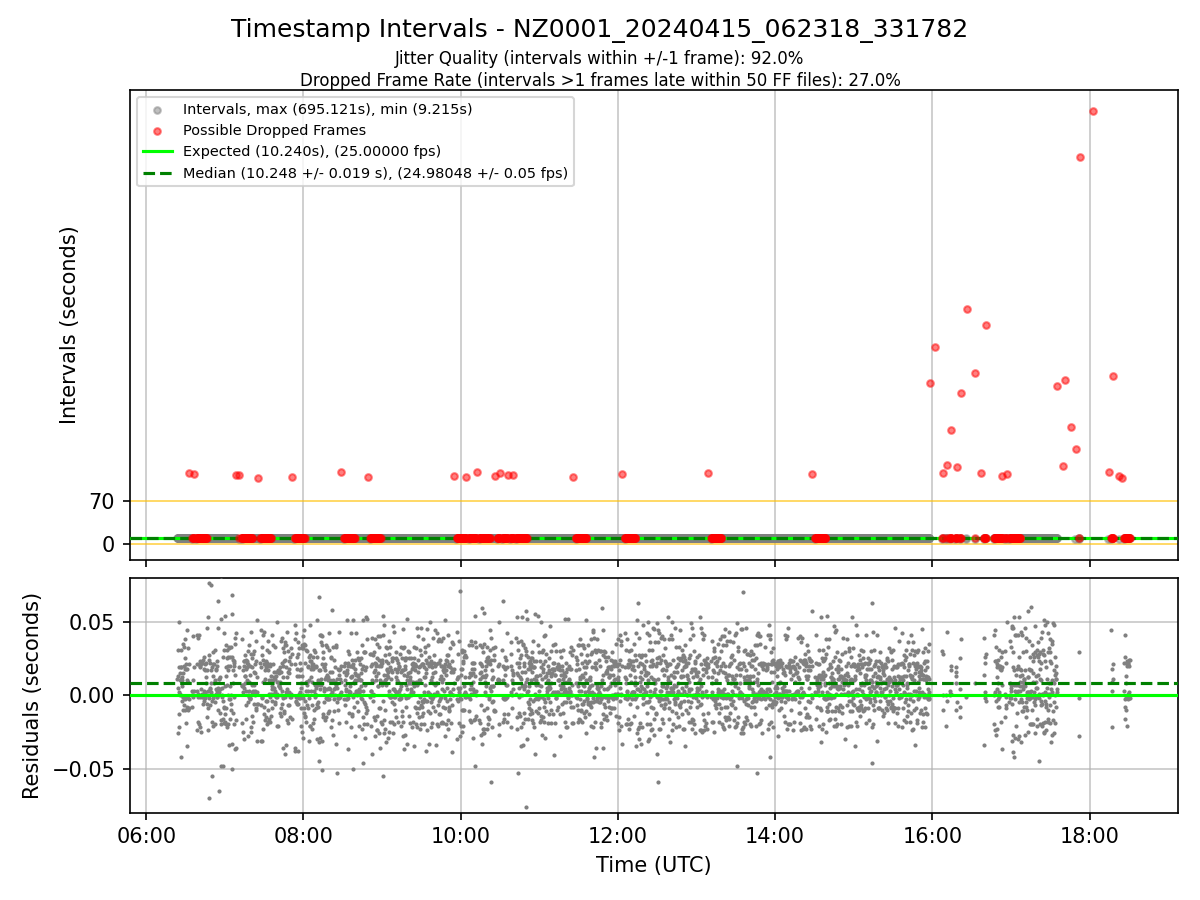Click legend entry 'Expected (10.240s), (25.00000 fps)'
The width and height of the screenshot is (1200, 900).
pos(312,151)
